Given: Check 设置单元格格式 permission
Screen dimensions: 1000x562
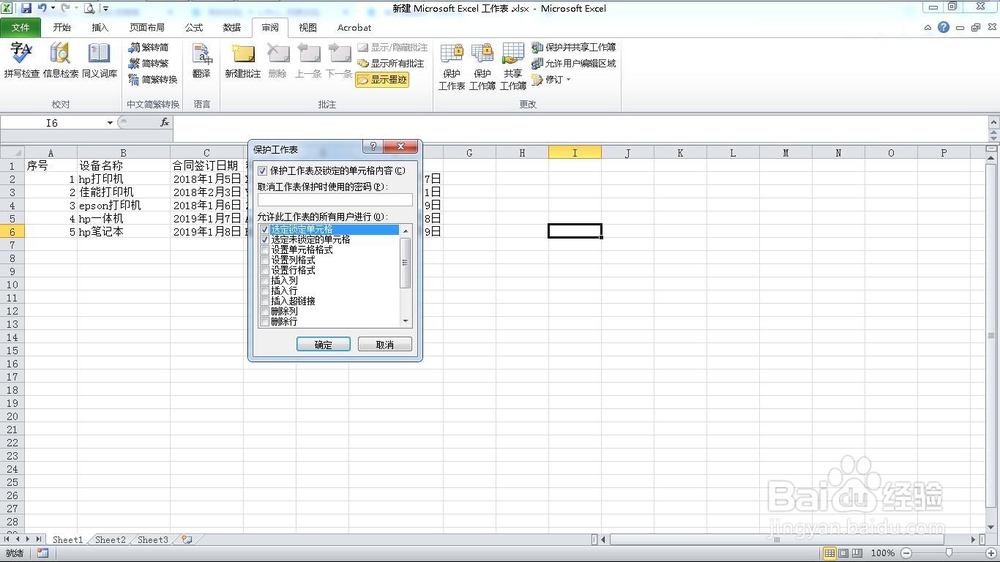Looking at the screenshot, I should 265,249.
